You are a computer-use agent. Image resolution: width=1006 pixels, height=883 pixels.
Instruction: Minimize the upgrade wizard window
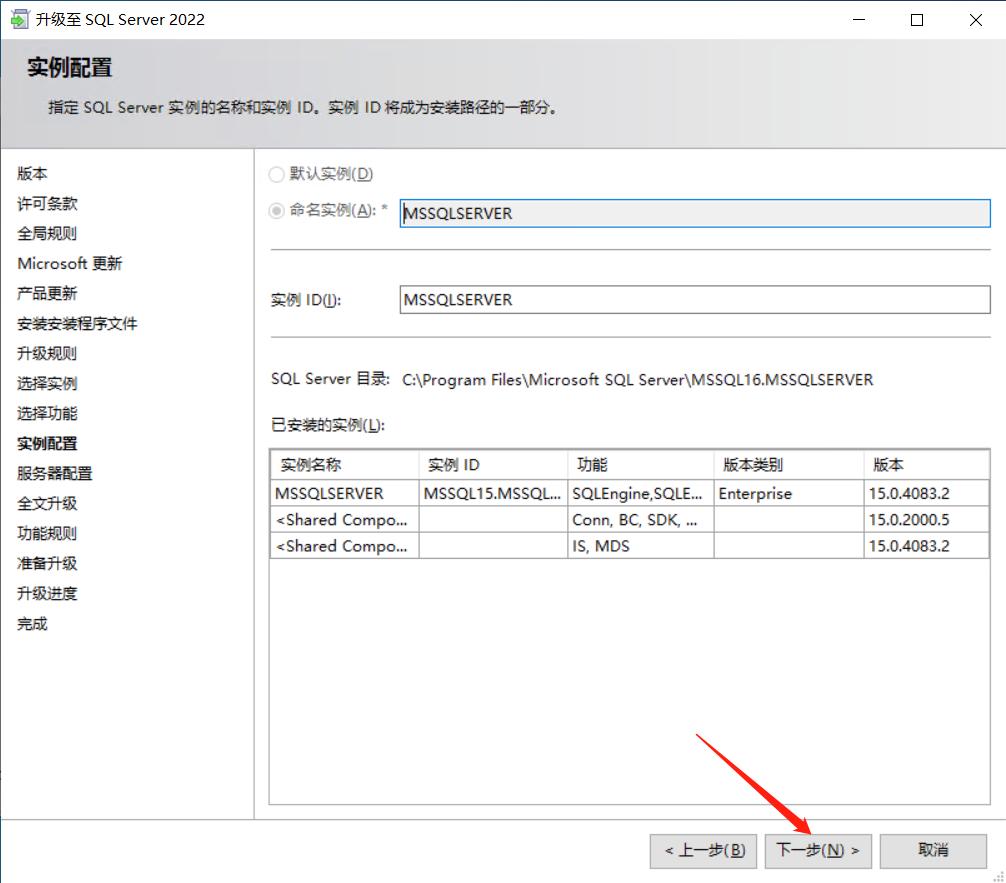point(859,20)
